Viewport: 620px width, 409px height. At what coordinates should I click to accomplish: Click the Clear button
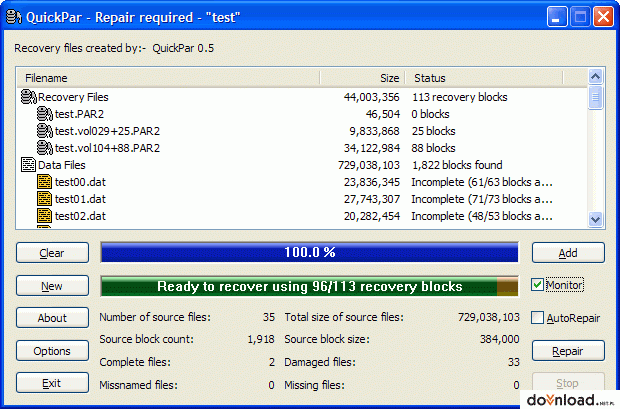pyautogui.click(x=52, y=253)
